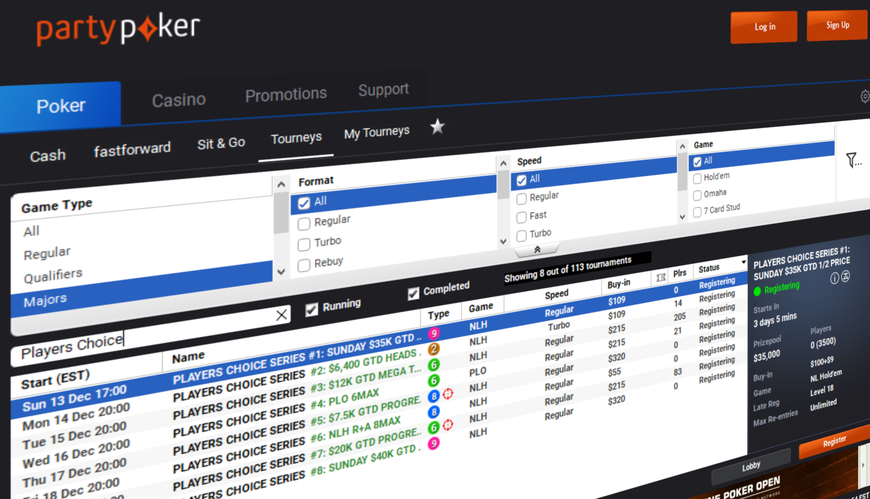Viewport: 870px width, 499px height.
Task: Check the All format checkbox
Action: [x=304, y=203]
